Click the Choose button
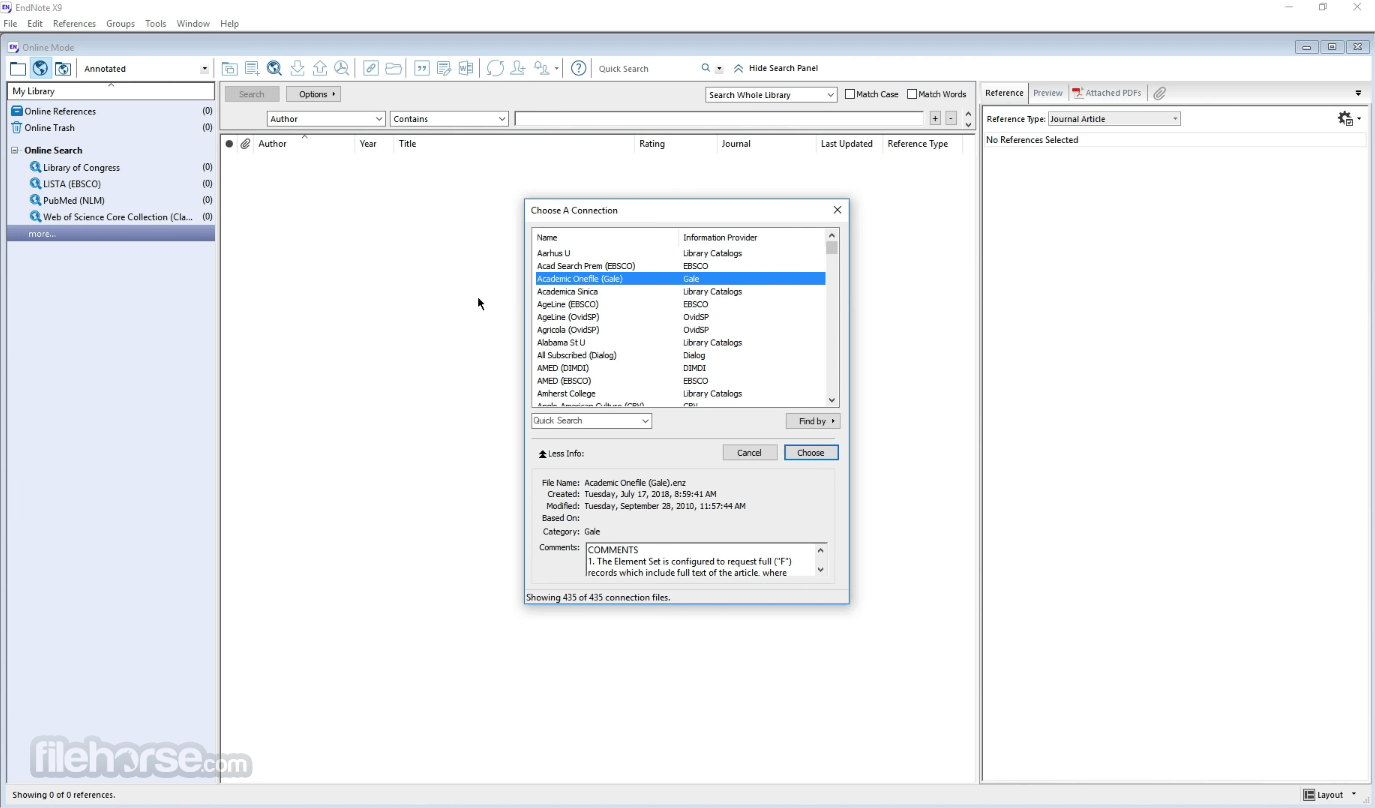The image size is (1375, 808). (x=811, y=453)
